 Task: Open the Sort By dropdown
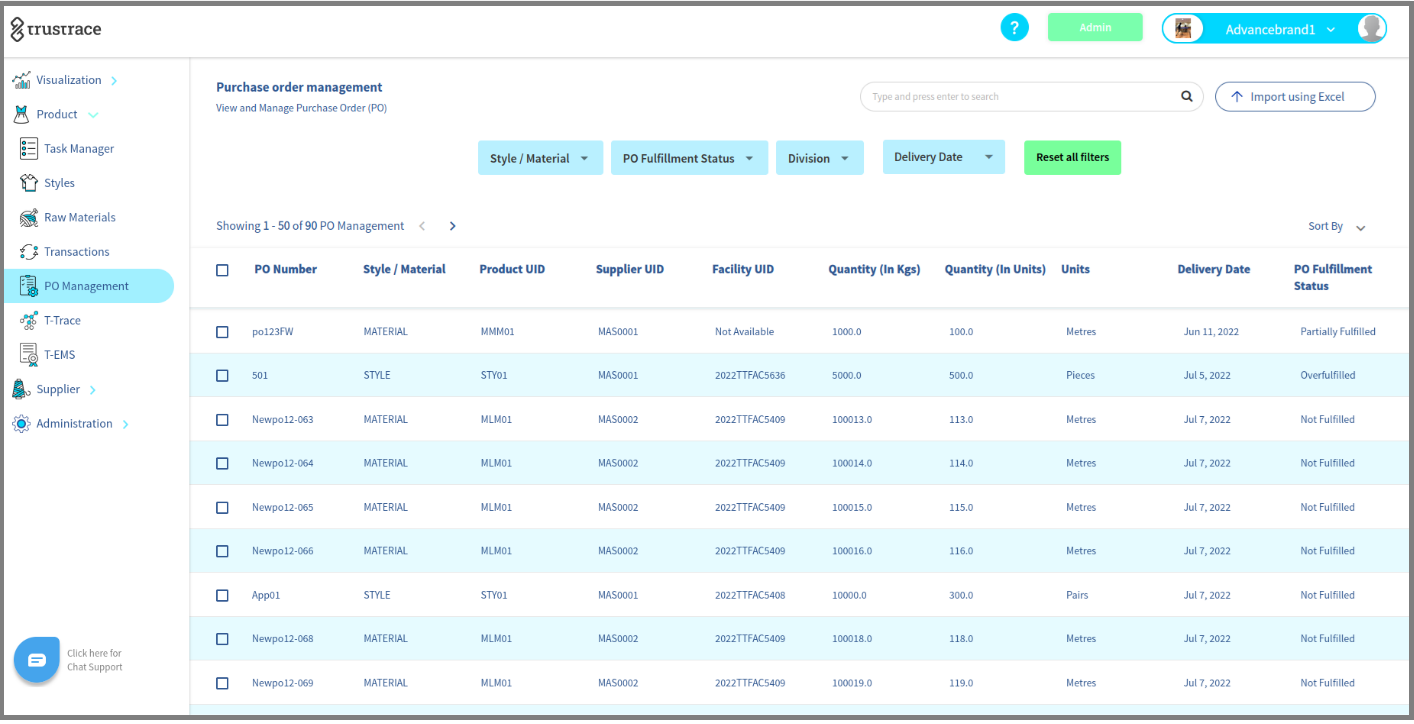pos(1337,227)
